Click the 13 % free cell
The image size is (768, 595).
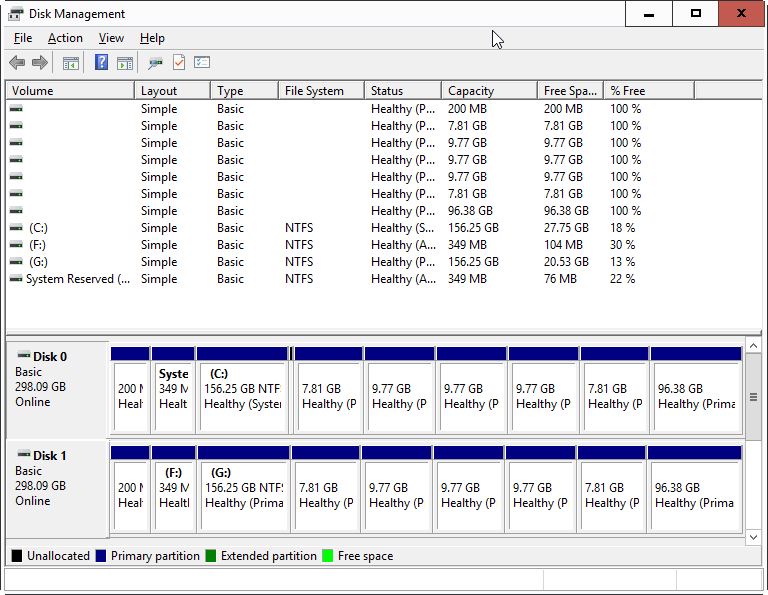(622, 262)
